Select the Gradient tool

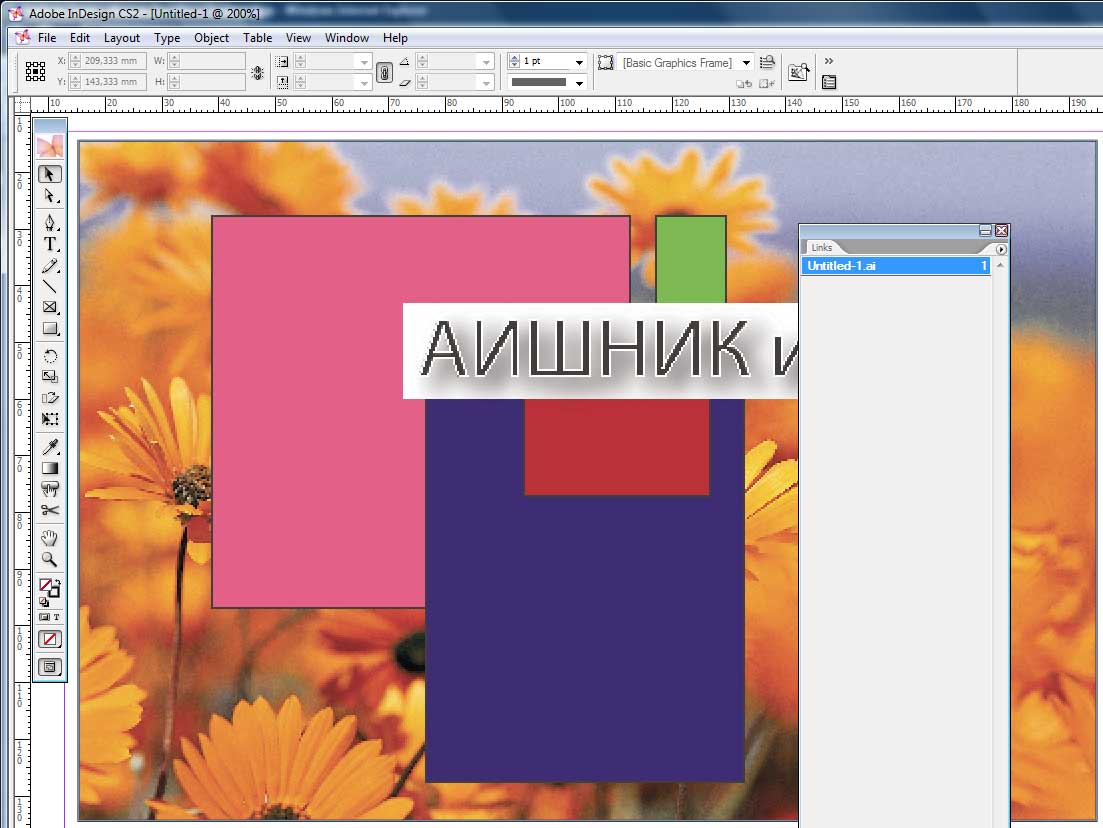pyautogui.click(x=49, y=468)
